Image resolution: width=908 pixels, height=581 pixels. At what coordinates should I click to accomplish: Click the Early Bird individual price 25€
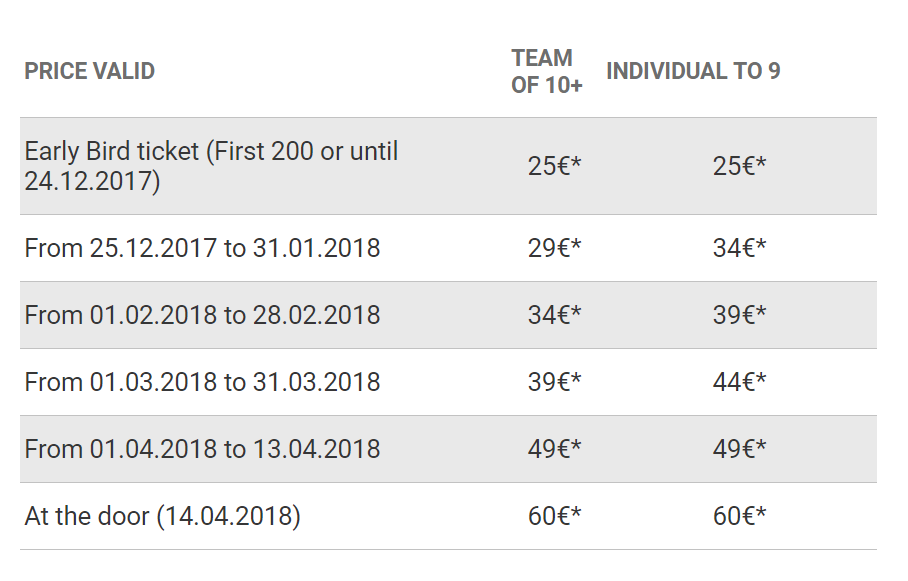[739, 166]
